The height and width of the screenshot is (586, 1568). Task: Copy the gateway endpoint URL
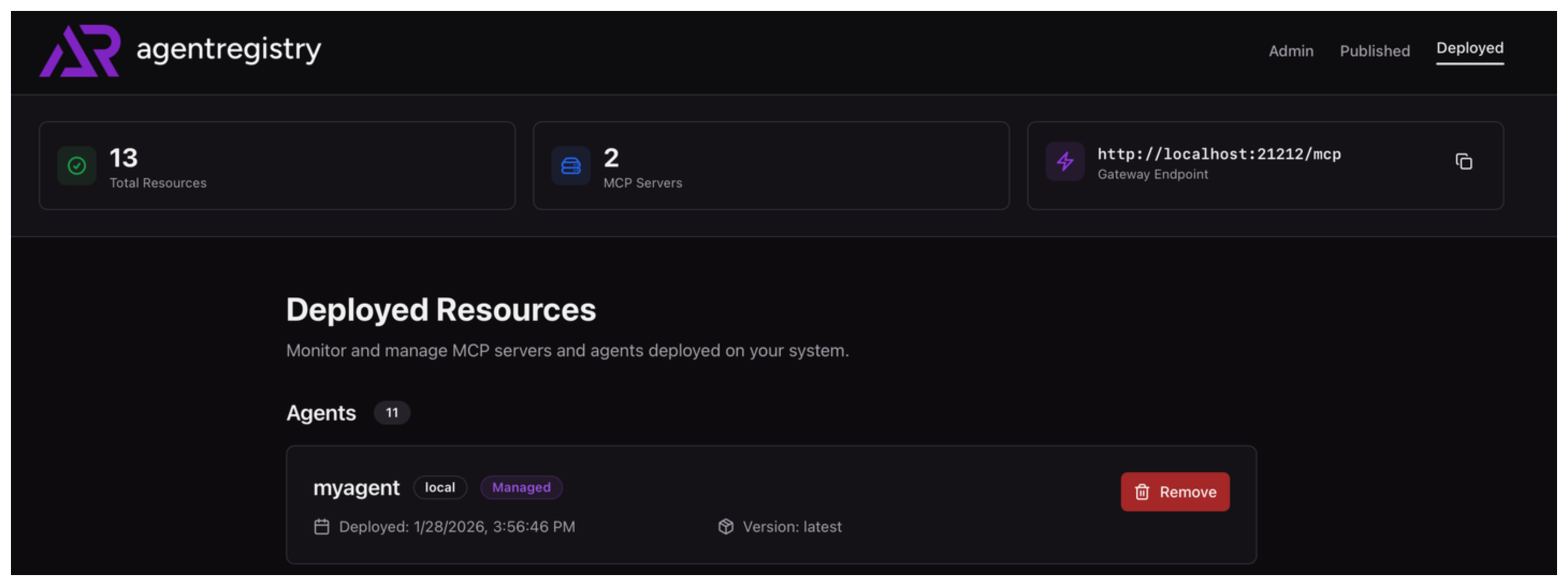pyautogui.click(x=1463, y=162)
